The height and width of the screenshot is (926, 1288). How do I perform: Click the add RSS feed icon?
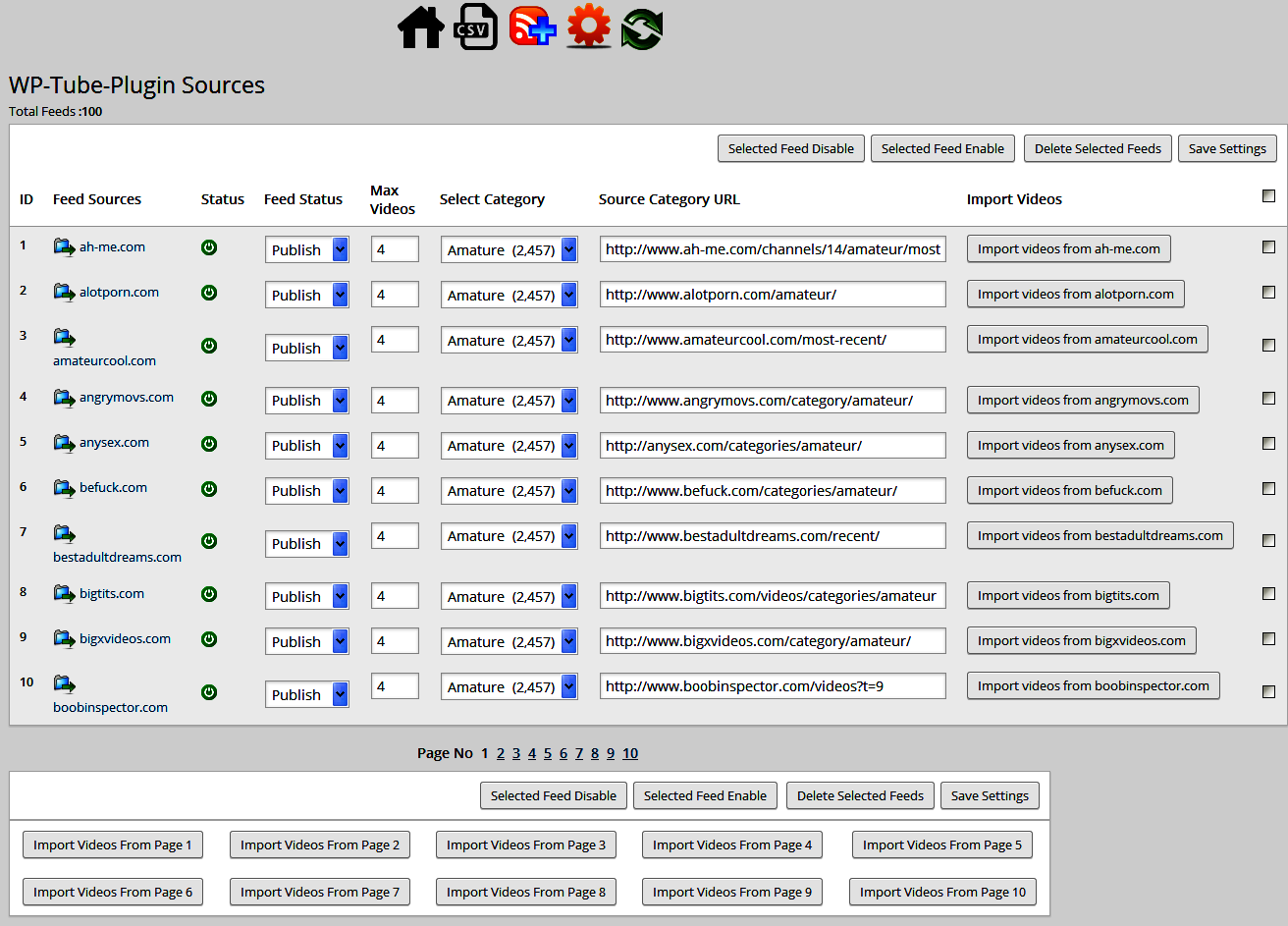532,27
